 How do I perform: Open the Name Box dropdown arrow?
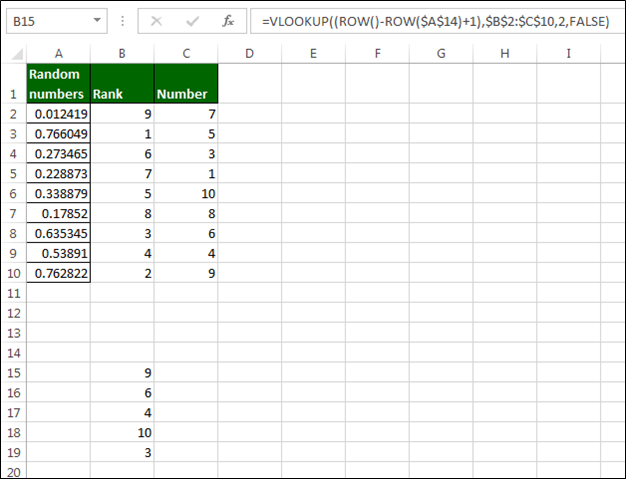tap(97, 20)
